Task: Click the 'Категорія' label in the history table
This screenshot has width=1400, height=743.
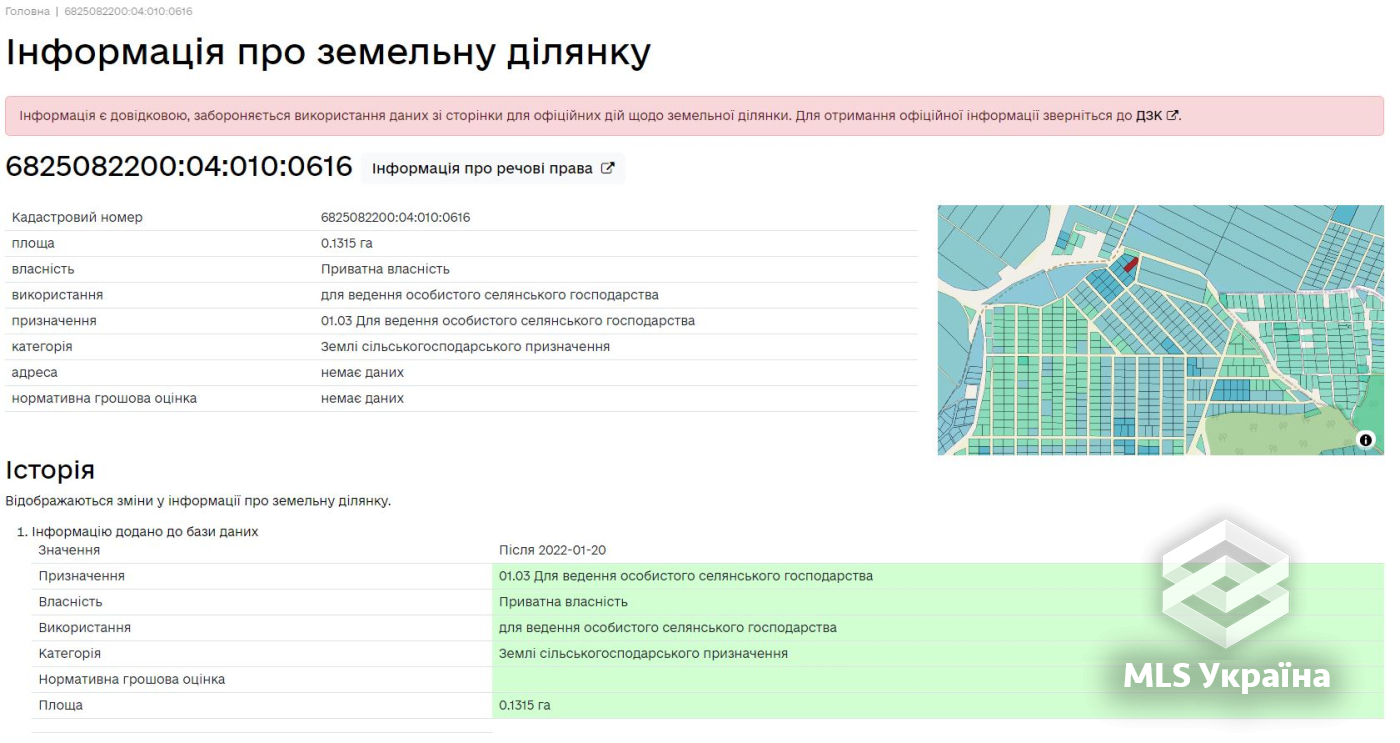Action: [69, 653]
